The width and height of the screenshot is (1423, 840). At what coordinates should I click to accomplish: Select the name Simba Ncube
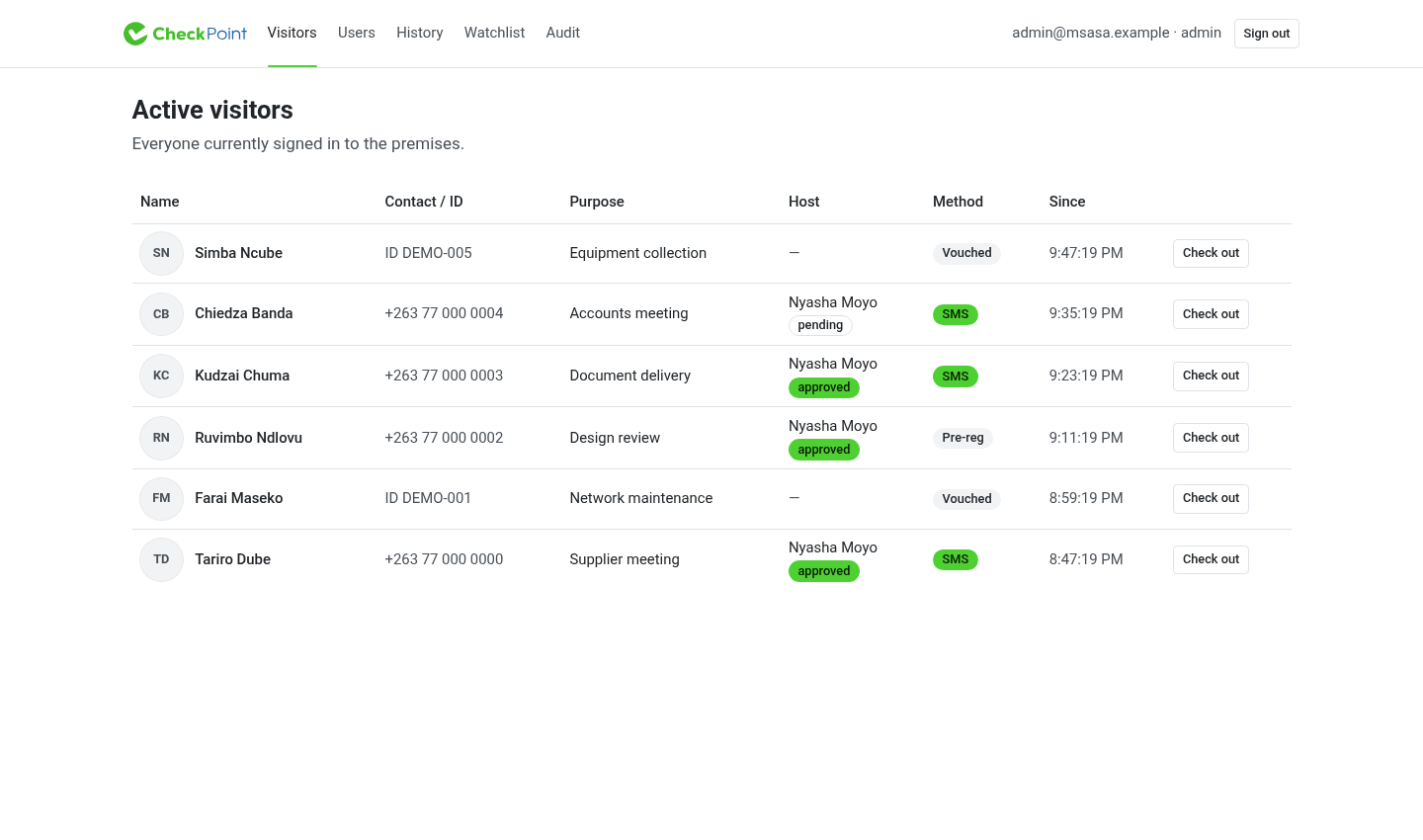[x=238, y=253]
